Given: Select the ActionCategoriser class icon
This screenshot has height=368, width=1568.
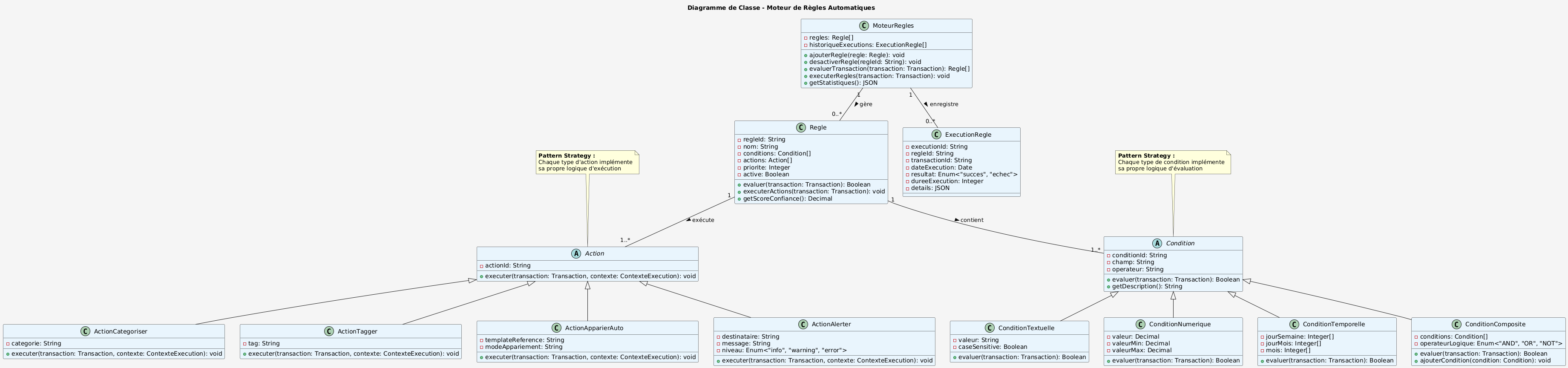Looking at the screenshot, I should (x=85, y=331).
